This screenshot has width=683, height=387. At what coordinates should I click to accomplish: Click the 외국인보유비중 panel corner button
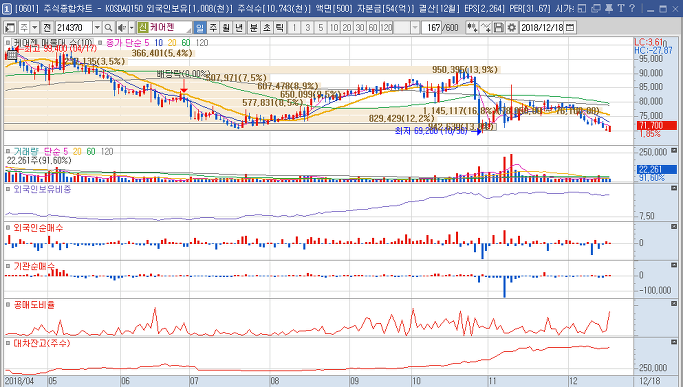[674, 188]
